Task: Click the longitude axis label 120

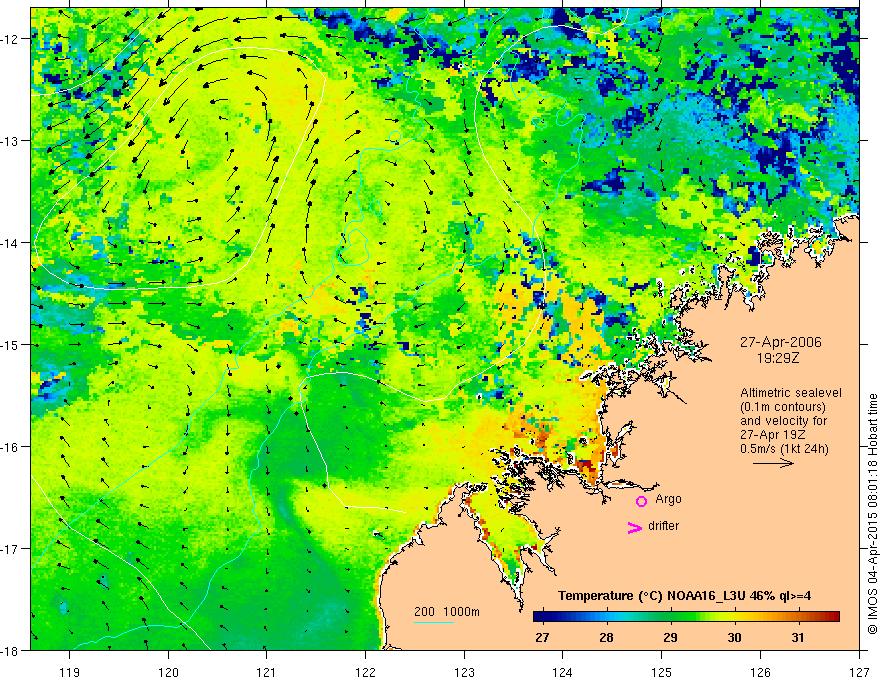Action: (168, 672)
